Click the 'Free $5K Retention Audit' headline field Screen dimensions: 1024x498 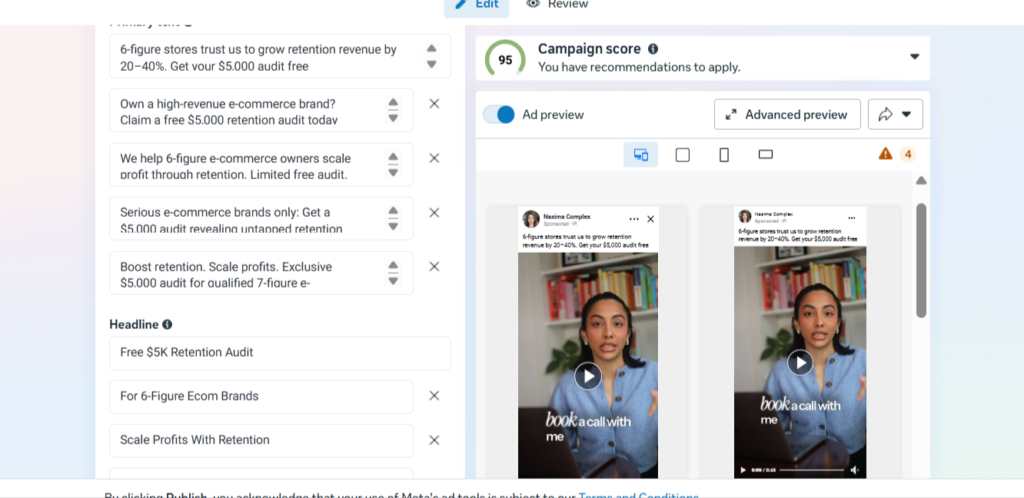coord(280,352)
